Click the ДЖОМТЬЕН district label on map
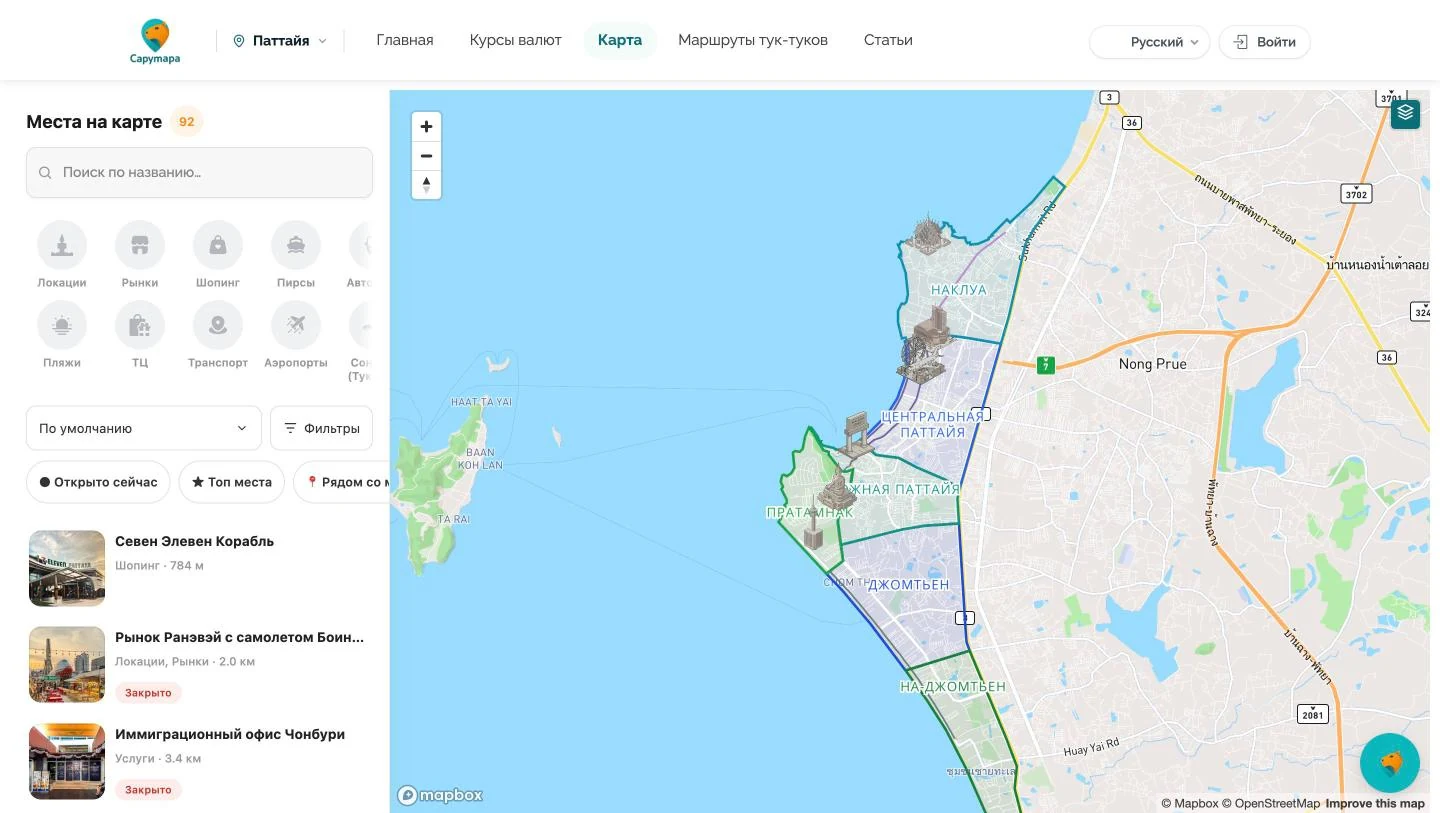Viewport: 1440px width, 813px height. coord(908,584)
